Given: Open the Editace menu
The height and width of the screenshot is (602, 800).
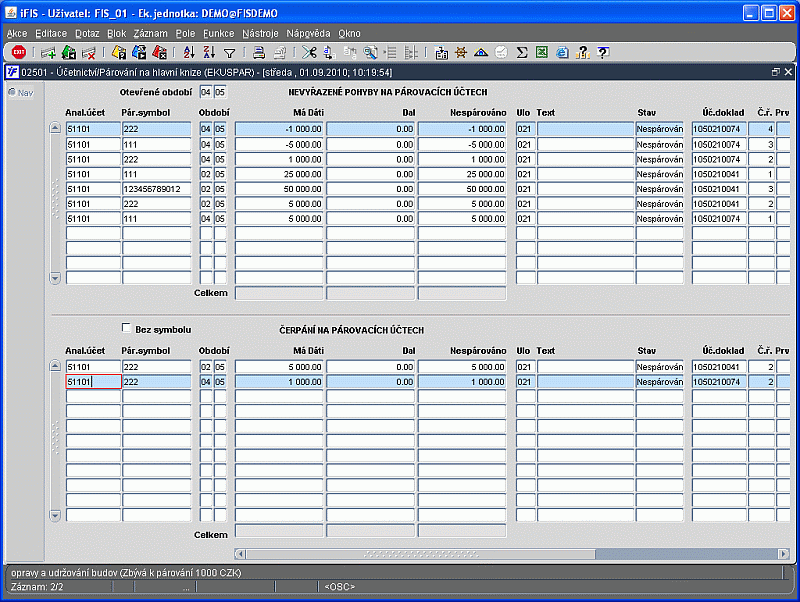Looking at the screenshot, I should click(51, 33).
